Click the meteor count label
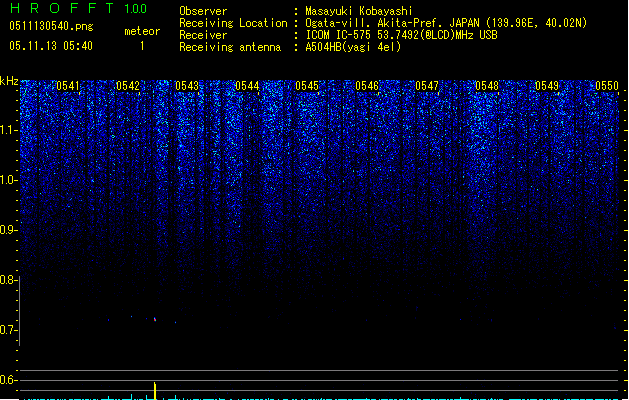This screenshot has width=629, height=400. pyautogui.click(x=142, y=31)
